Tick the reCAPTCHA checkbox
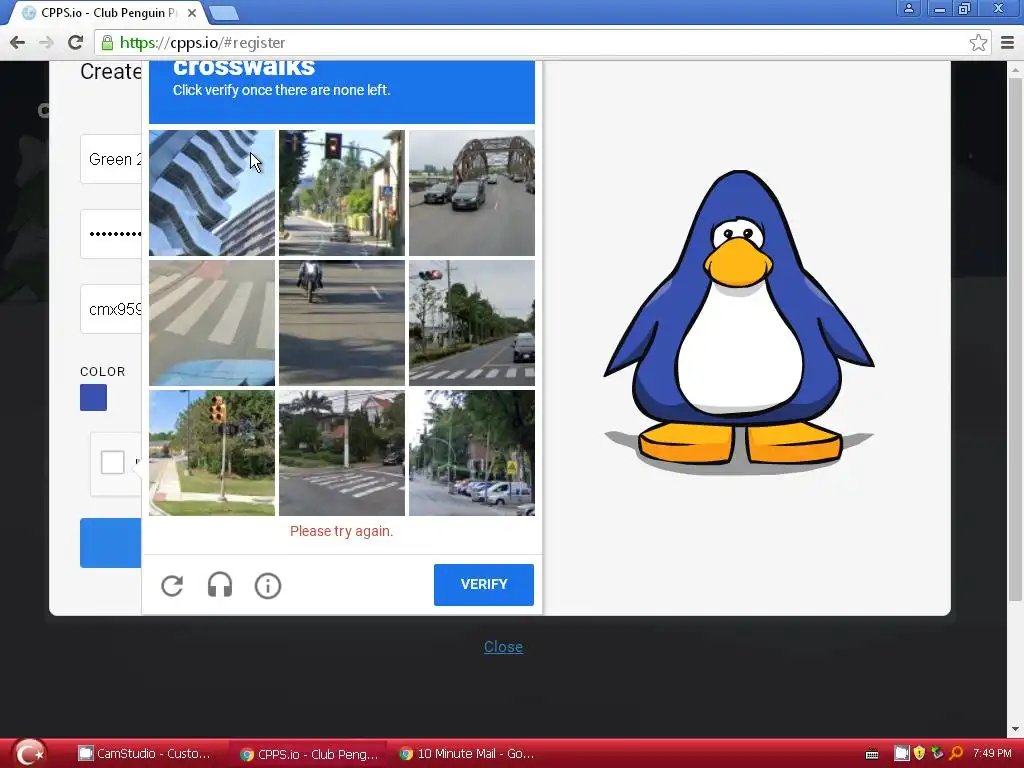 coord(112,462)
